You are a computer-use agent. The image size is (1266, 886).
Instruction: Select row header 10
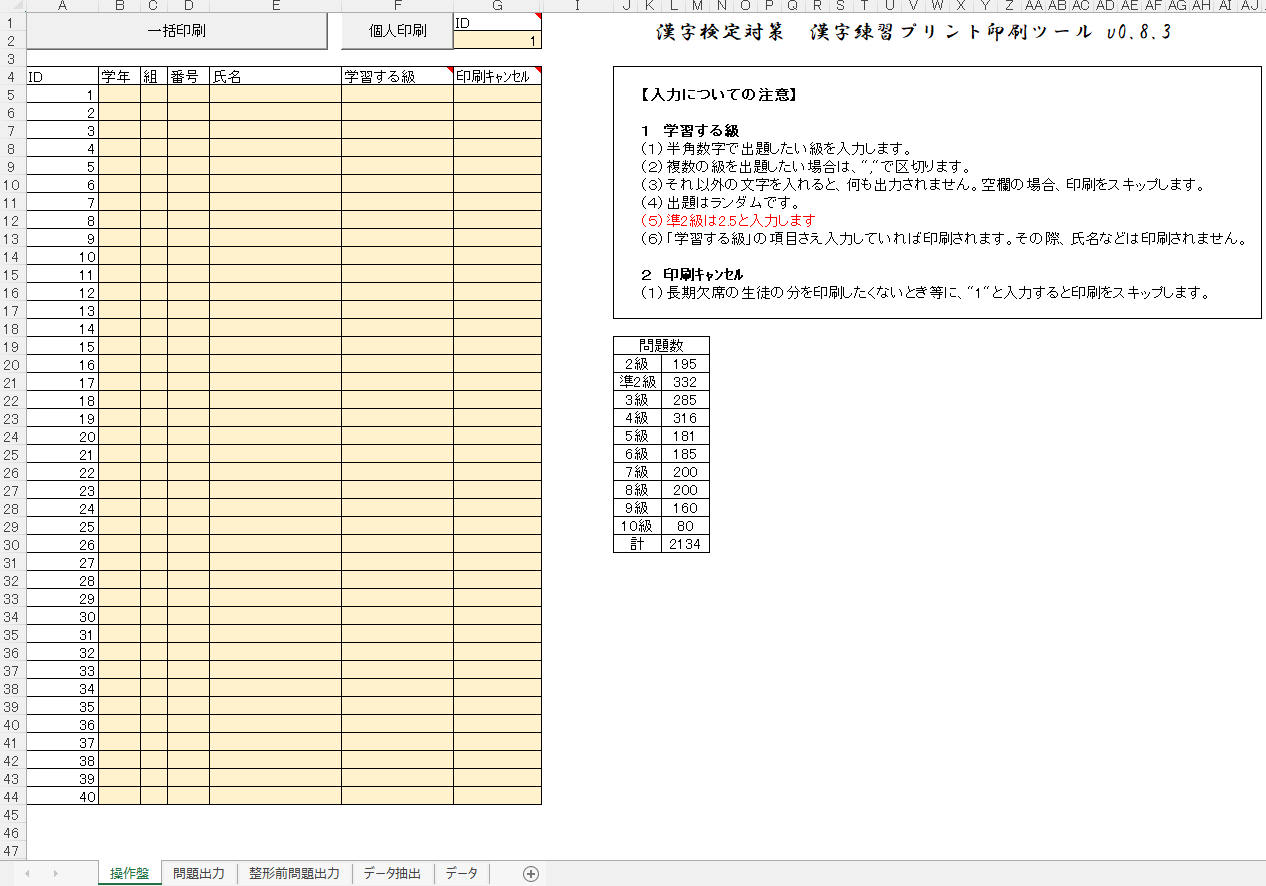point(12,185)
